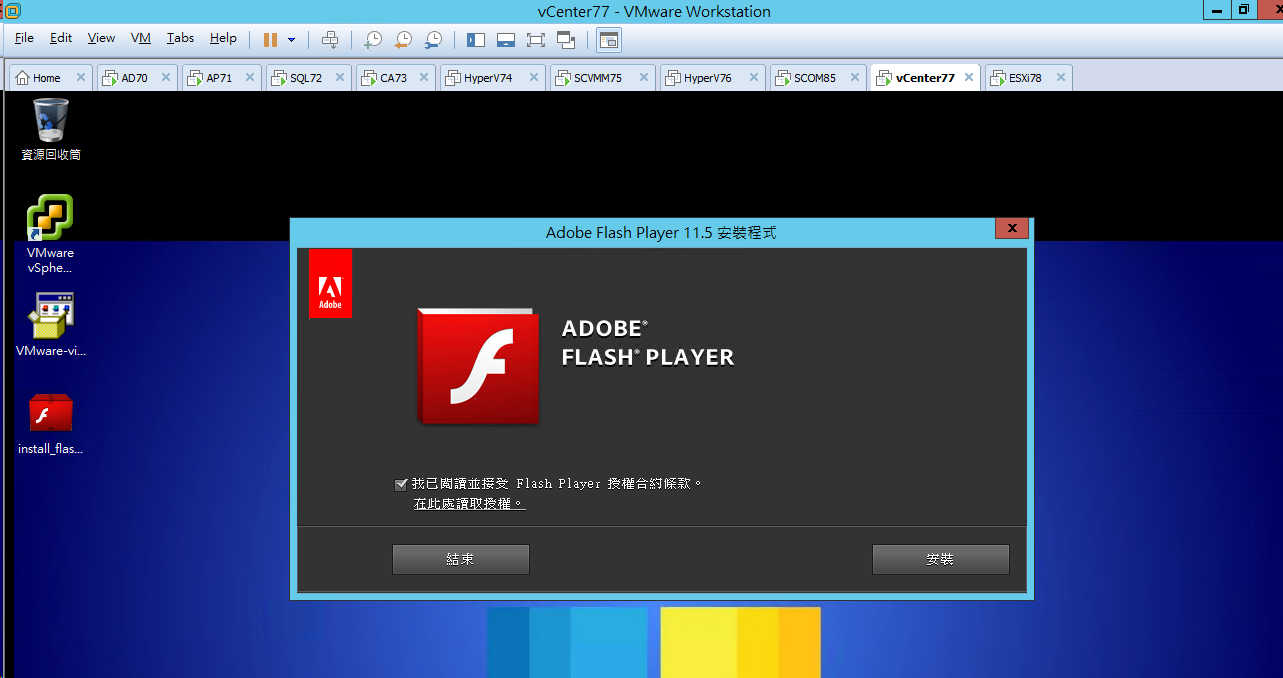This screenshot has width=1283, height=678.
Task: Close the SCOM85 tab
Action: (x=854, y=77)
